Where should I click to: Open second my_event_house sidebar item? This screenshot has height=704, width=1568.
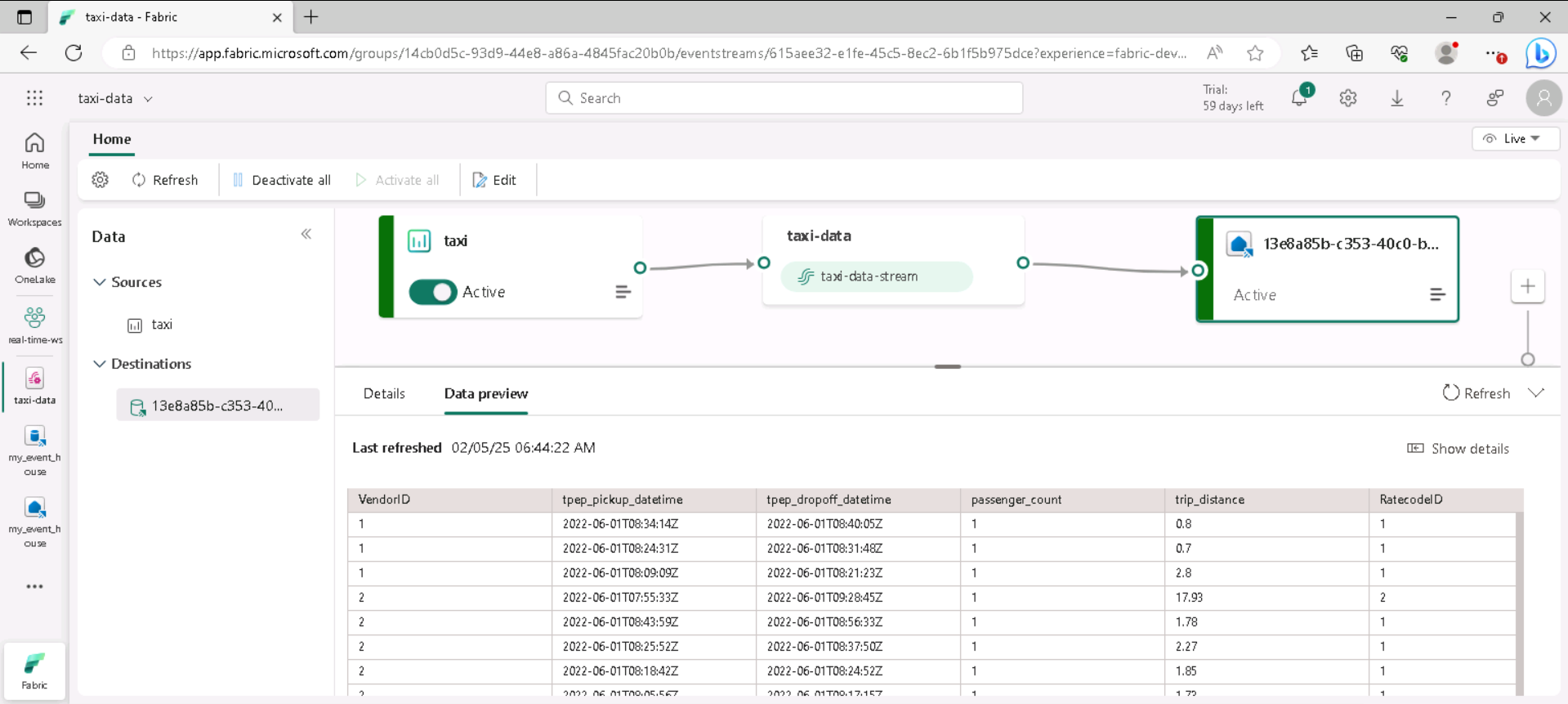tap(35, 522)
